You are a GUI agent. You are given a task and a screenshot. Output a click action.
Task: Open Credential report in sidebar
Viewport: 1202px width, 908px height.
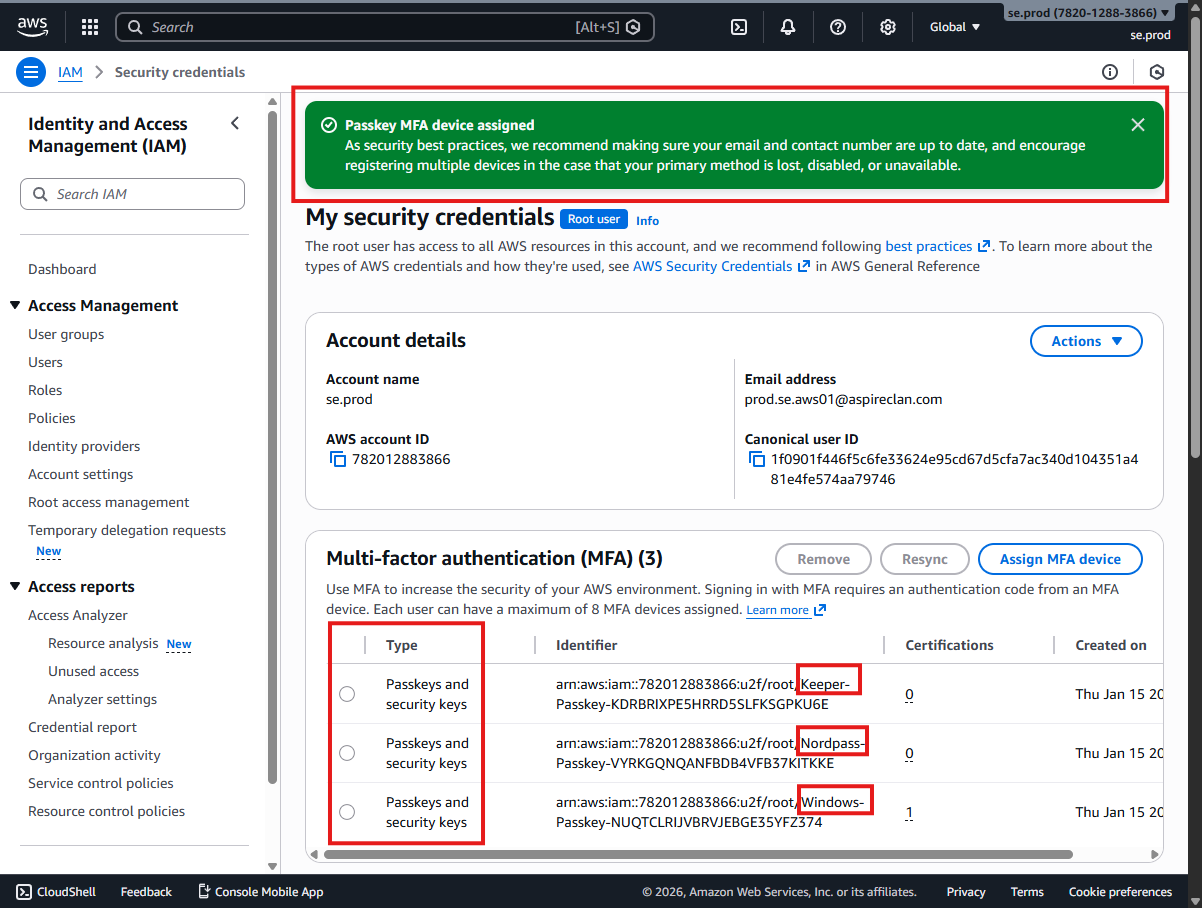[x=82, y=727]
